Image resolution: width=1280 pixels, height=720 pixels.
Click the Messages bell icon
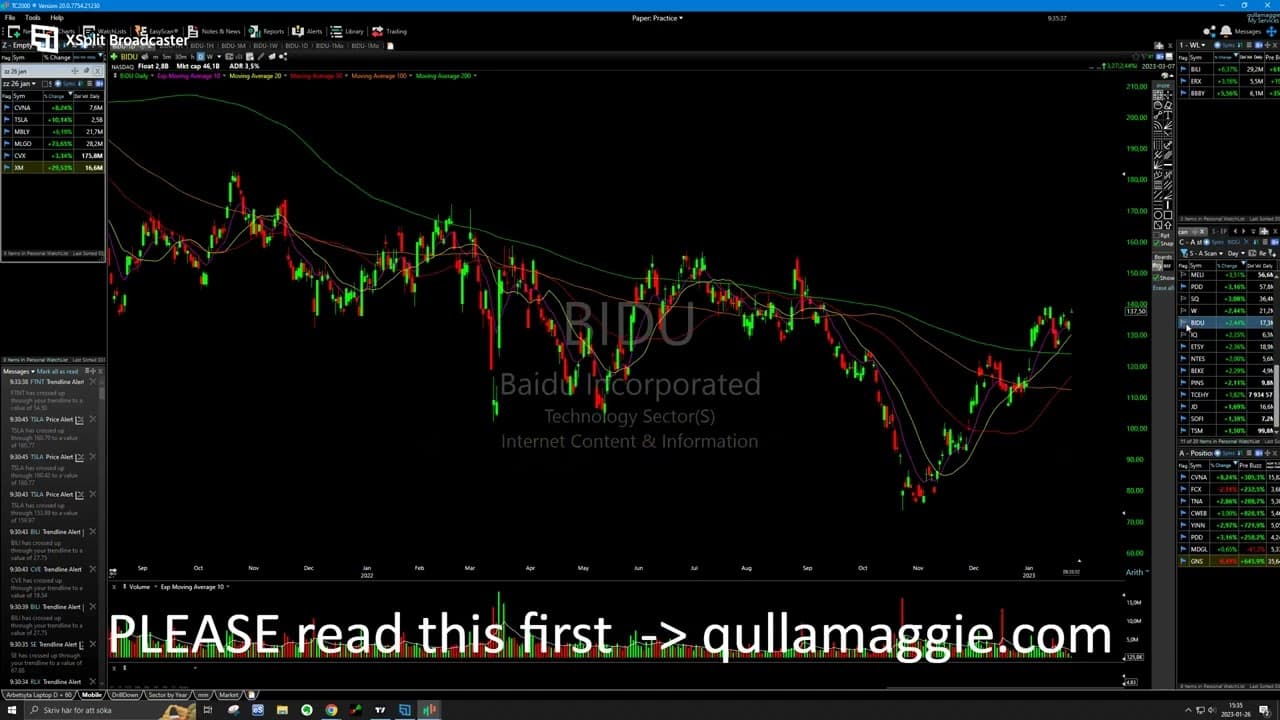(x=1227, y=31)
